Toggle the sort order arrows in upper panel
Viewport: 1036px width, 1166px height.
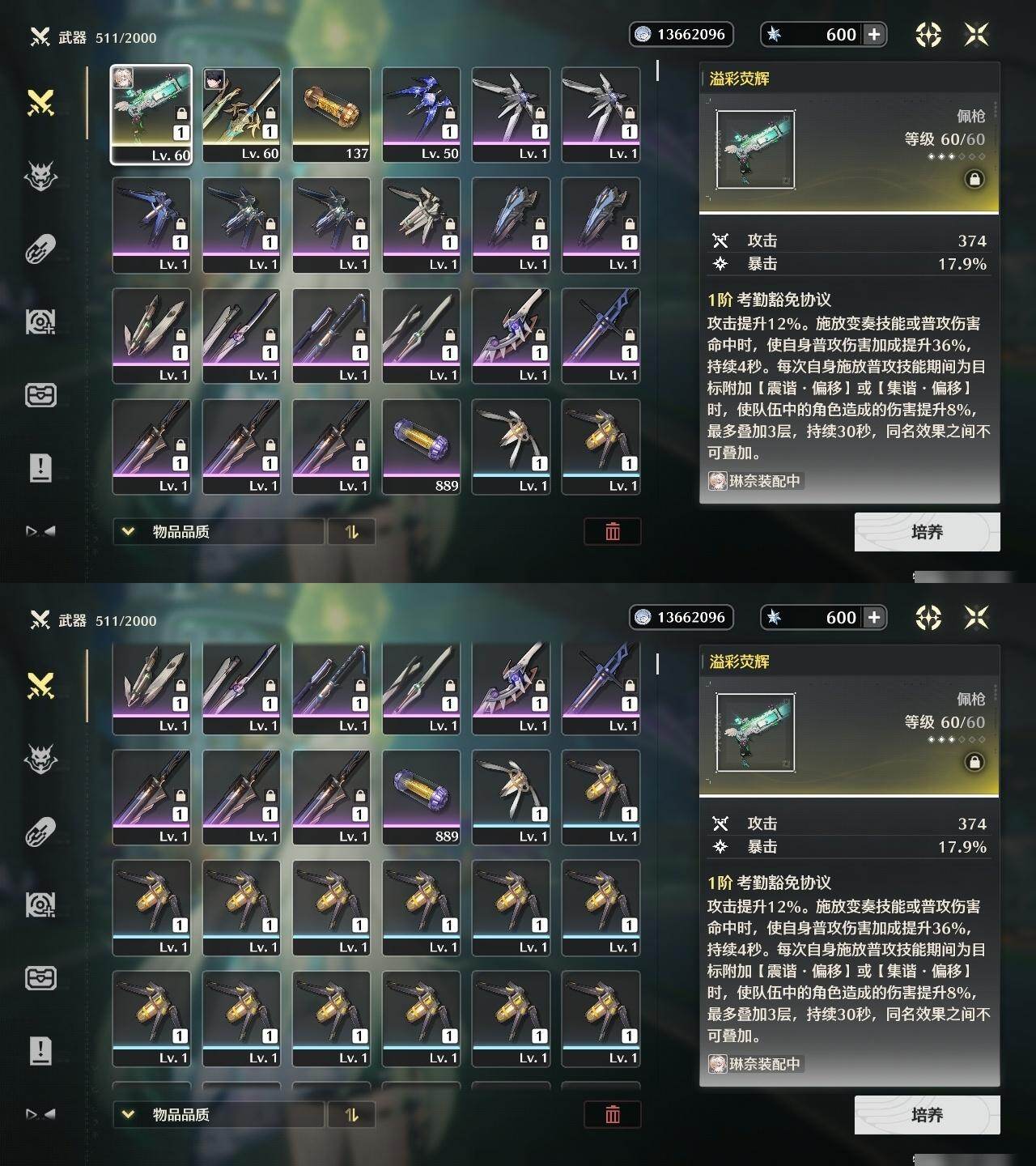(x=351, y=531)
